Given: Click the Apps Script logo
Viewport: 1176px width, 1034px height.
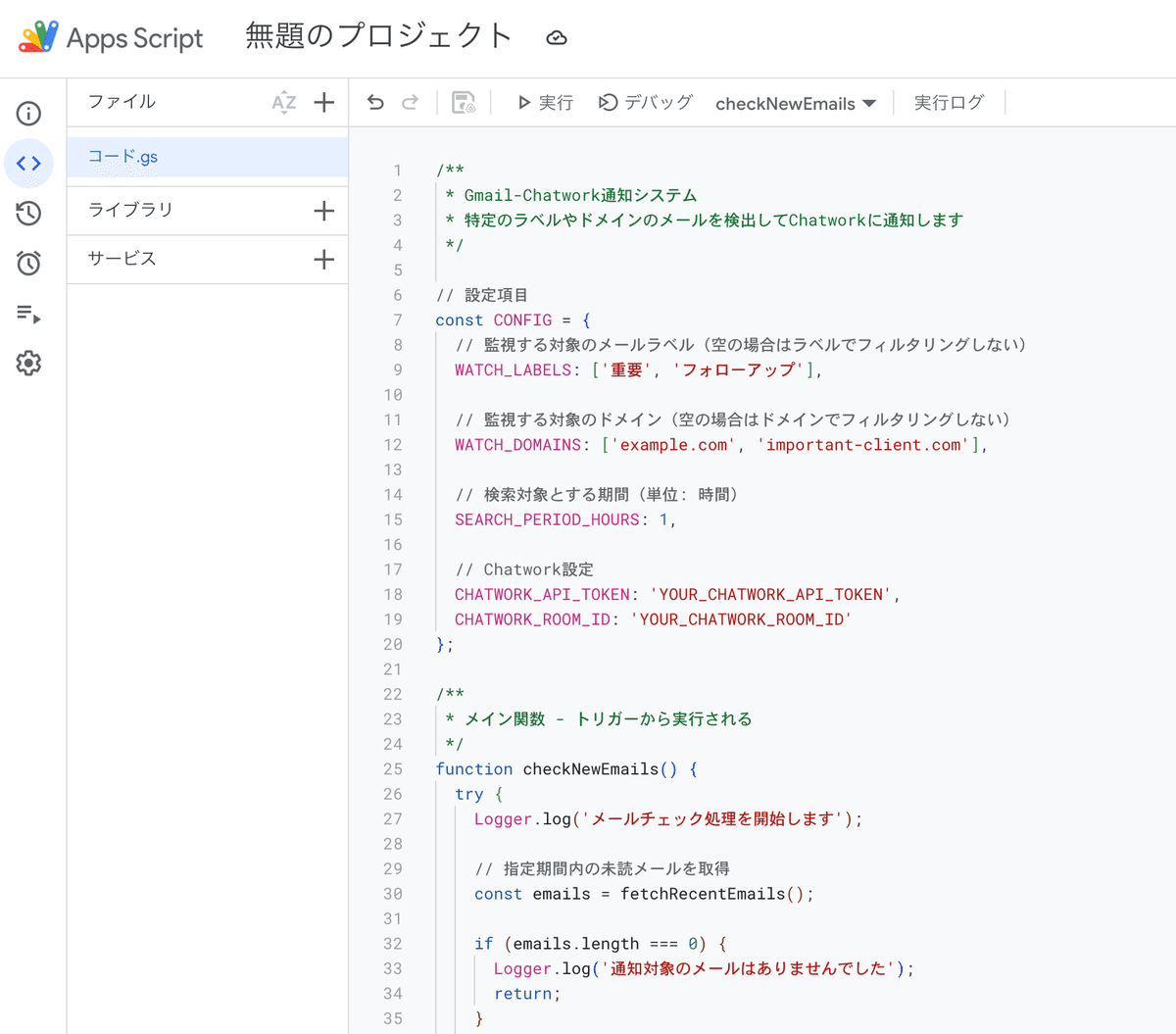Looking at the screenshot, I should (35, 37).
